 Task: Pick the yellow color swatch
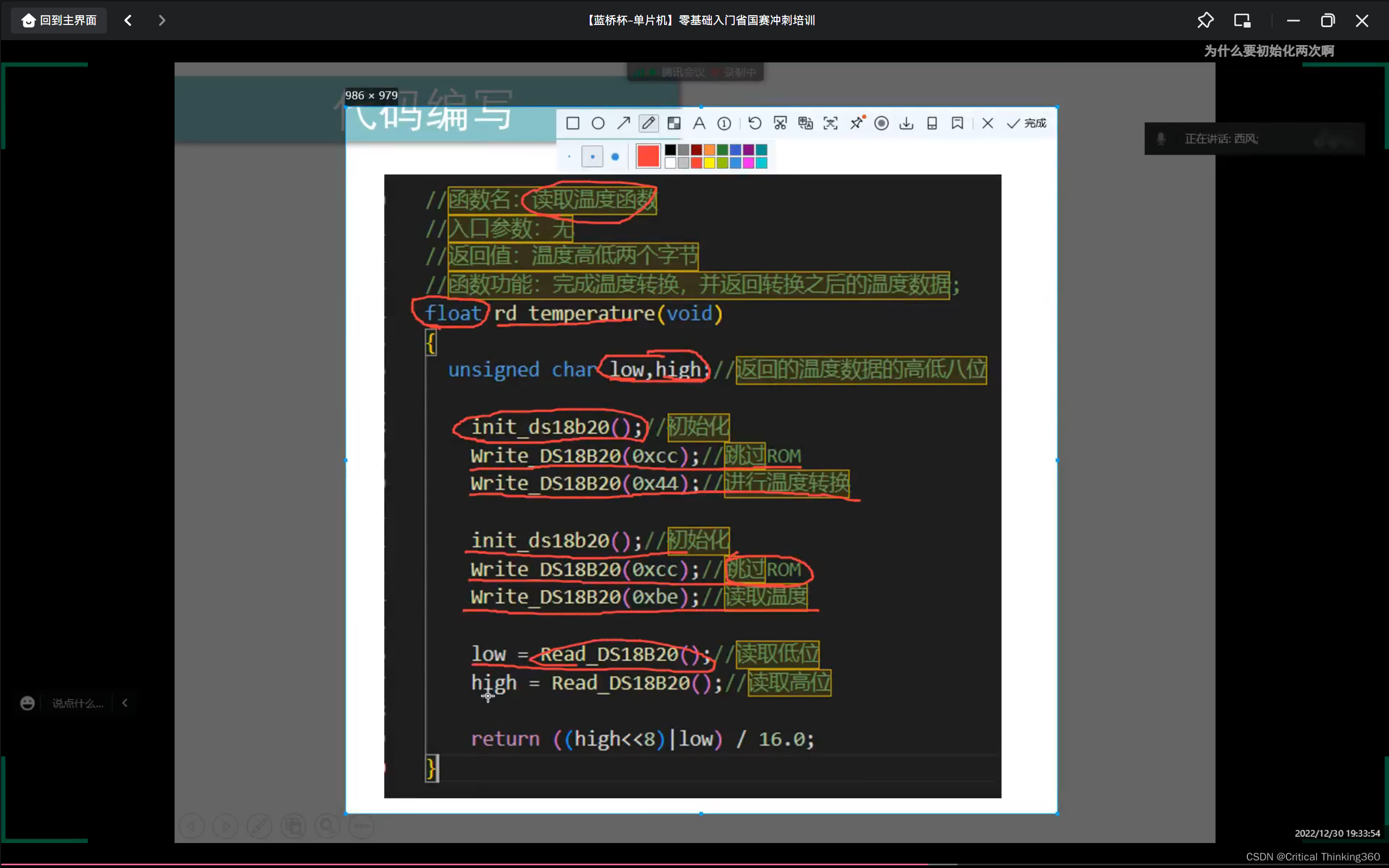pos(710,163)
